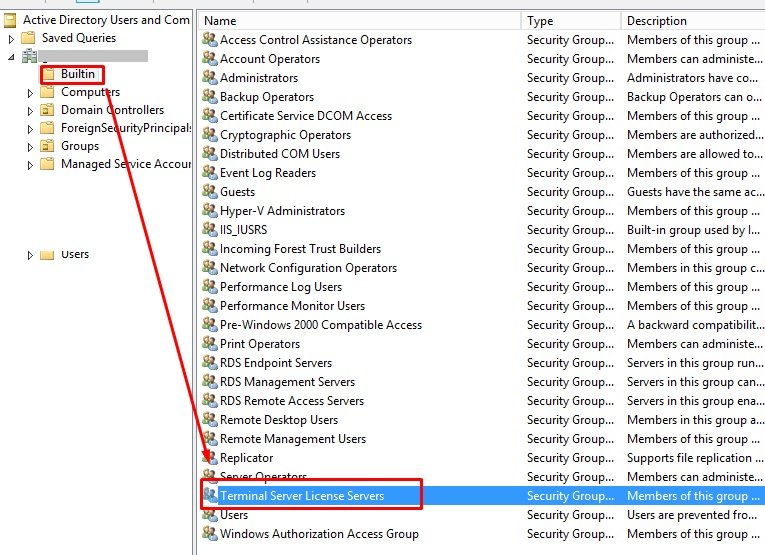Click the Saved Queries folder icon
The image size is (765, 555).
(28, 38)
